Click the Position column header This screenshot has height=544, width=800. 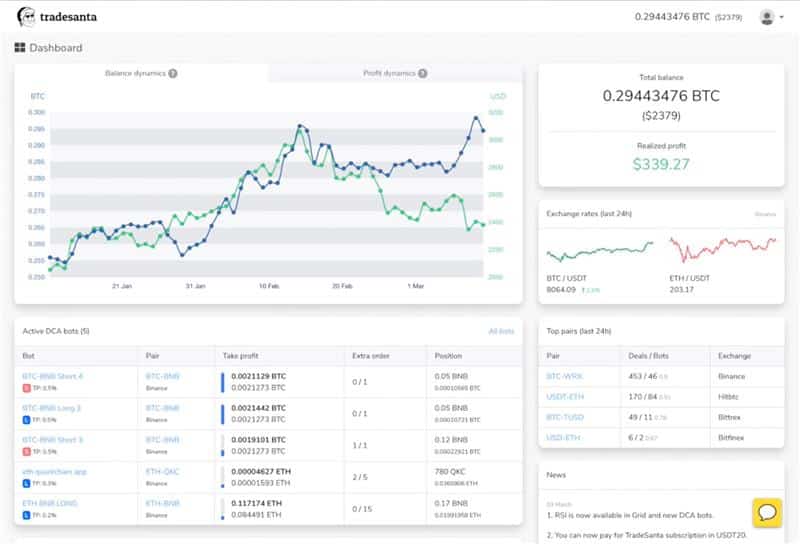click(448, 356)
